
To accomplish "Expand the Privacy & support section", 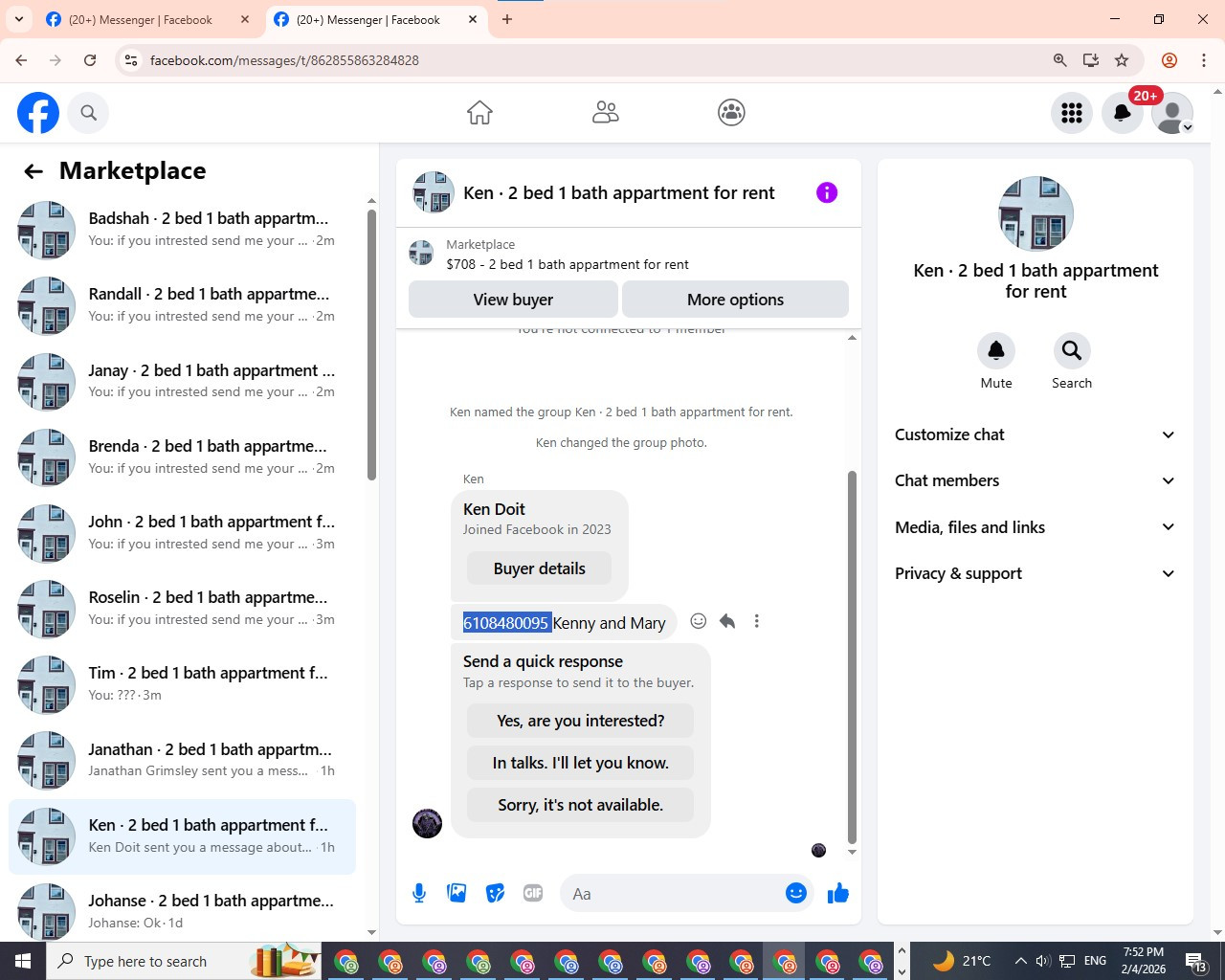I will 1035,573.
